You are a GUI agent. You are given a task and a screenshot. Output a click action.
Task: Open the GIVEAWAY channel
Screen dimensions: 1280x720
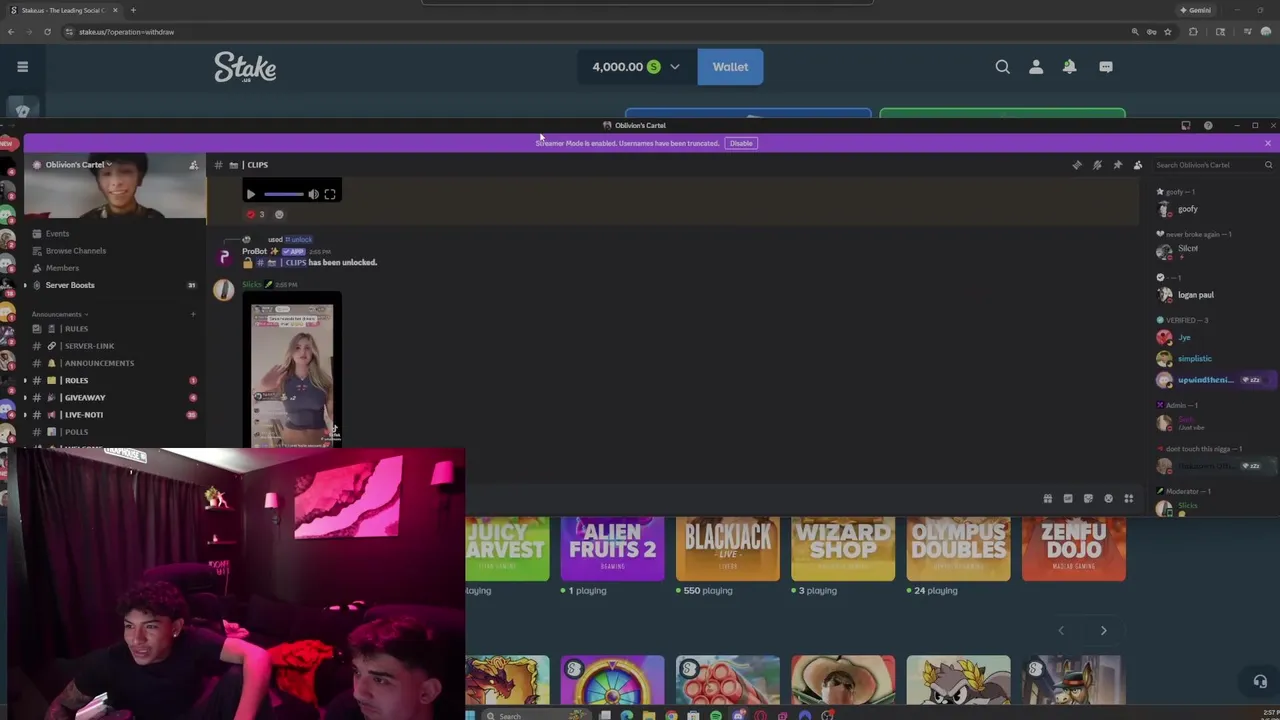click(x=84, y=397)
